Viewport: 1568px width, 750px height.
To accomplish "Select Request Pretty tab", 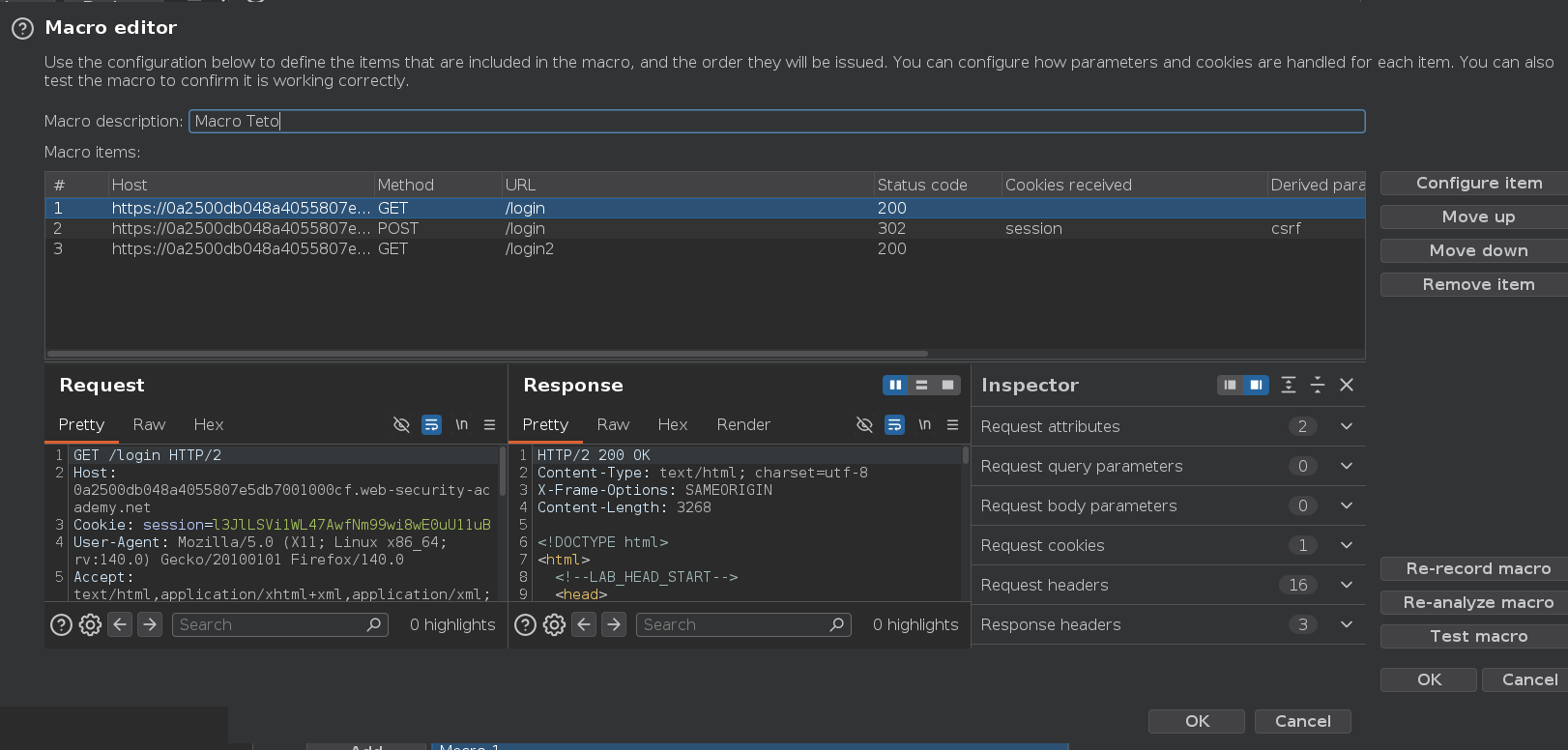I will pyautogui.click(x=81, y=424).
